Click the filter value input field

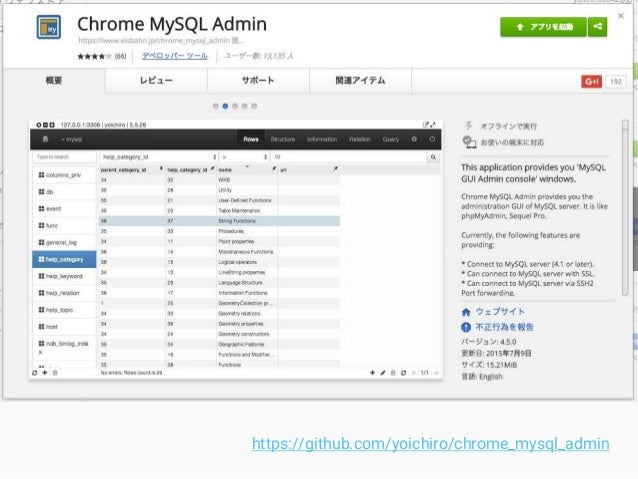[x=349, y=157]
